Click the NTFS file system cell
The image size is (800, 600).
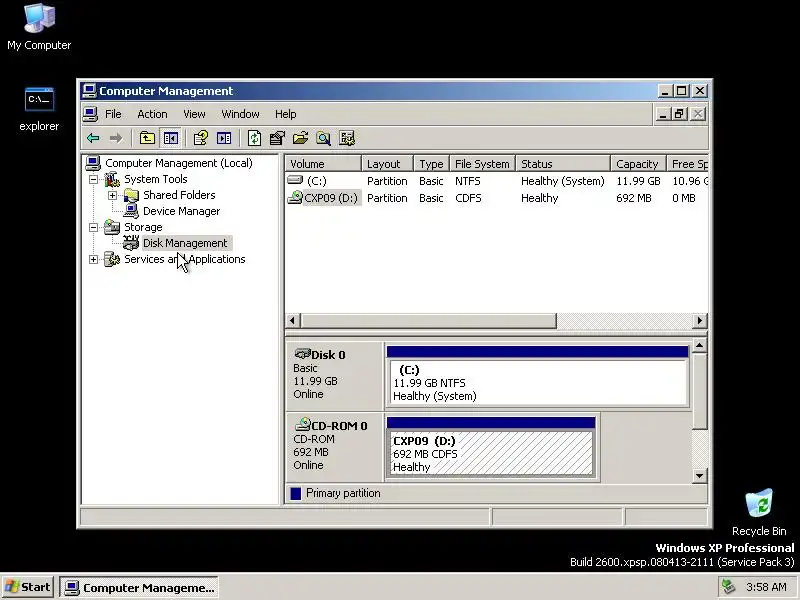(x=468, y=181)
